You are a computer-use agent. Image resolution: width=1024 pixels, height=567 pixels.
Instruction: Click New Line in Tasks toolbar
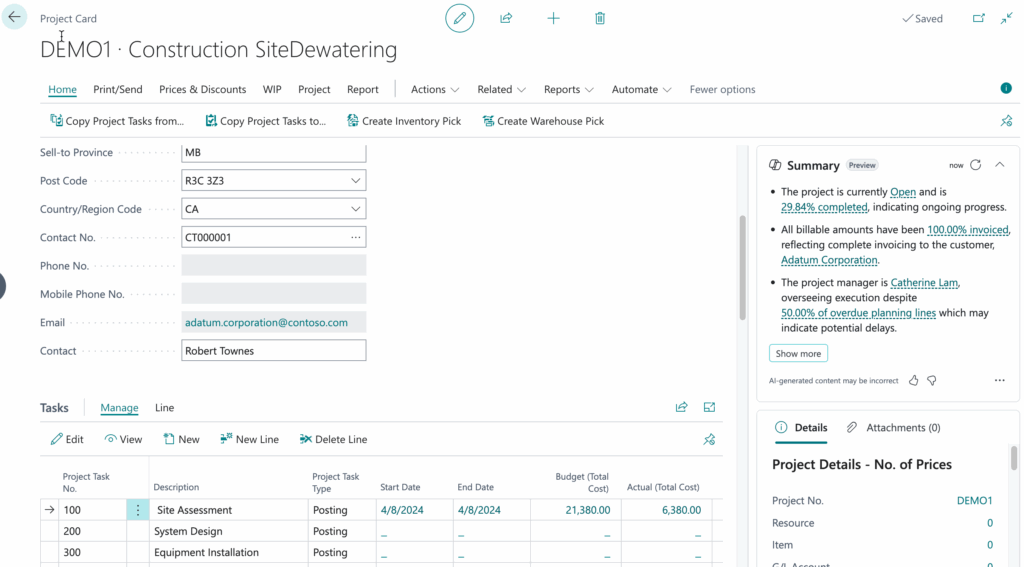pos(249,439)
